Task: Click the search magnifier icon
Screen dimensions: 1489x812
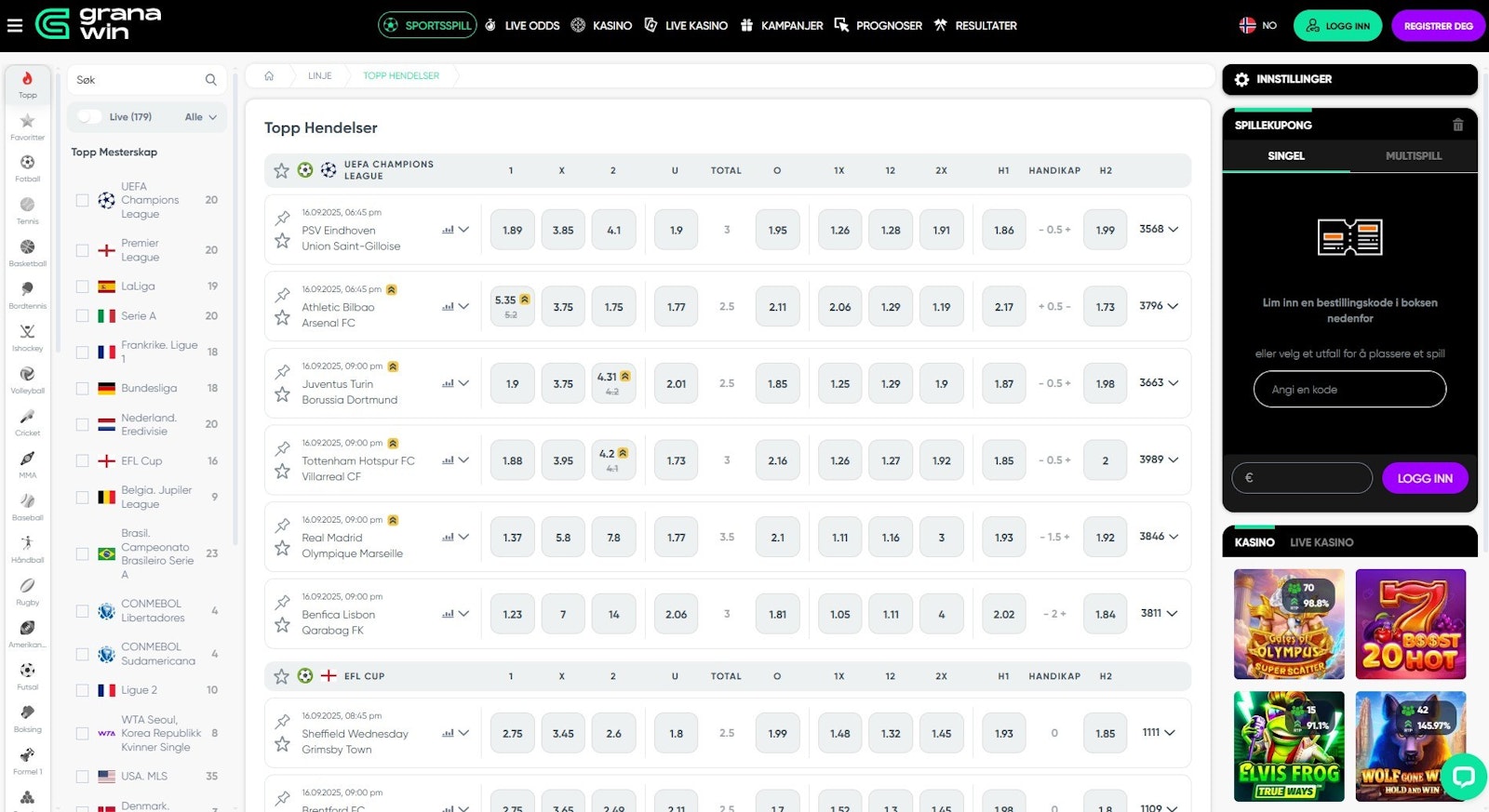Action: (x=211, y=80)
